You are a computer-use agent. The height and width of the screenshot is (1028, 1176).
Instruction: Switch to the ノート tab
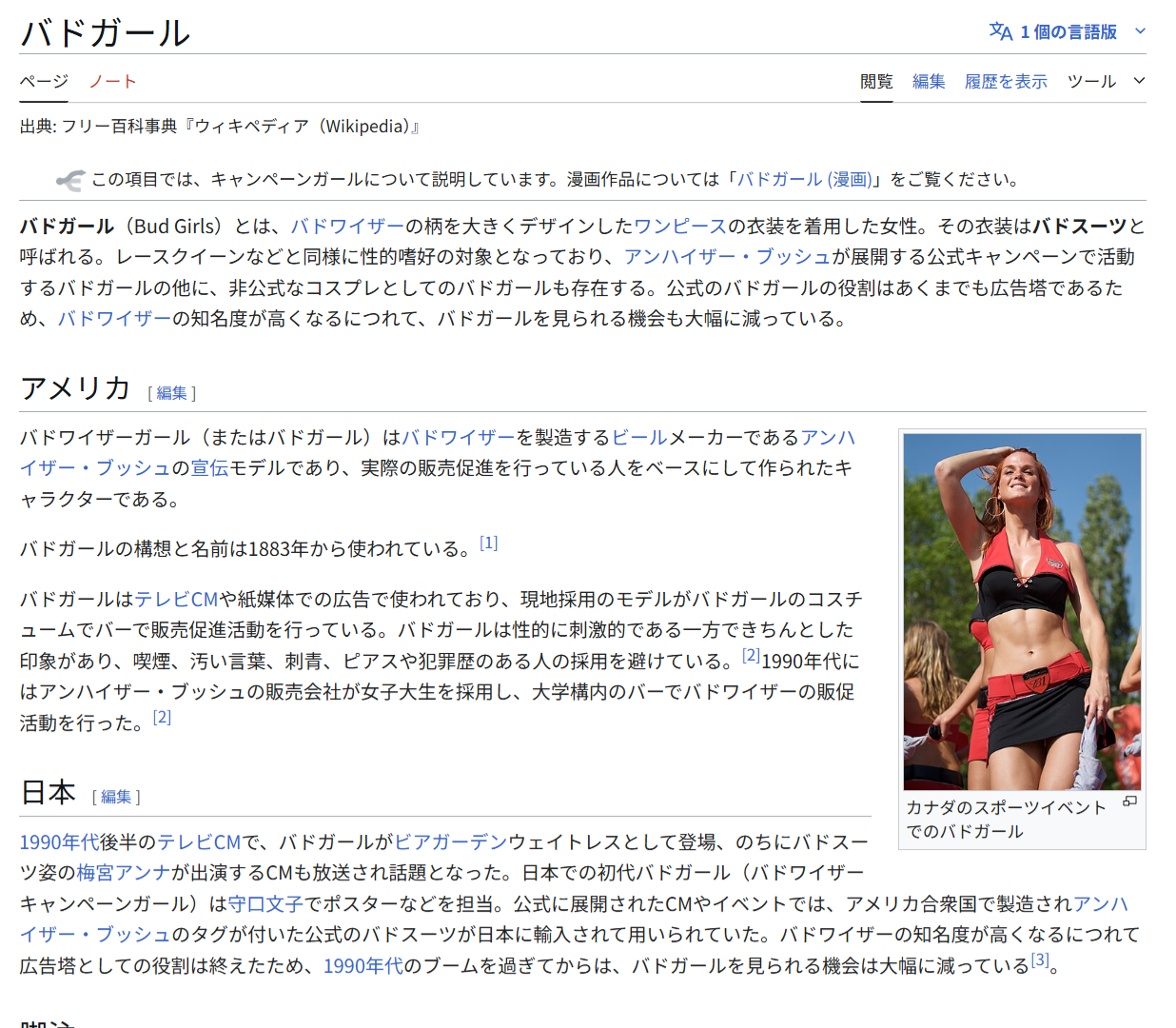click(113, 82)
